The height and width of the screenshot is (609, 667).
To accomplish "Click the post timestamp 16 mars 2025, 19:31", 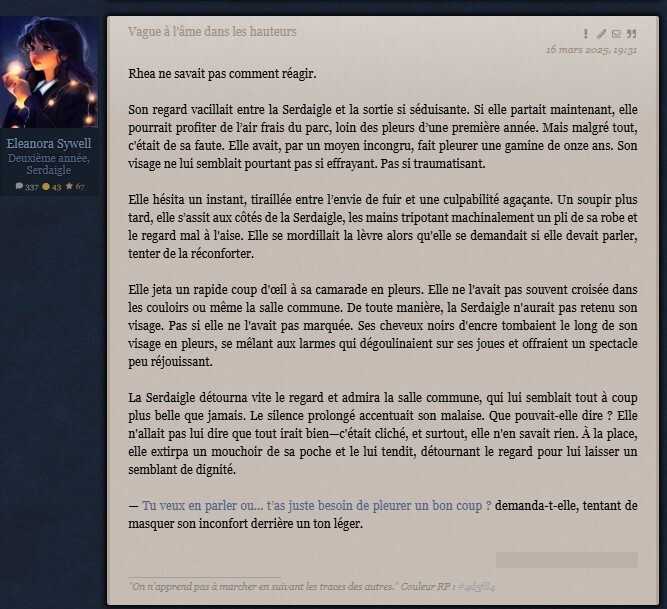I will 591,50.
